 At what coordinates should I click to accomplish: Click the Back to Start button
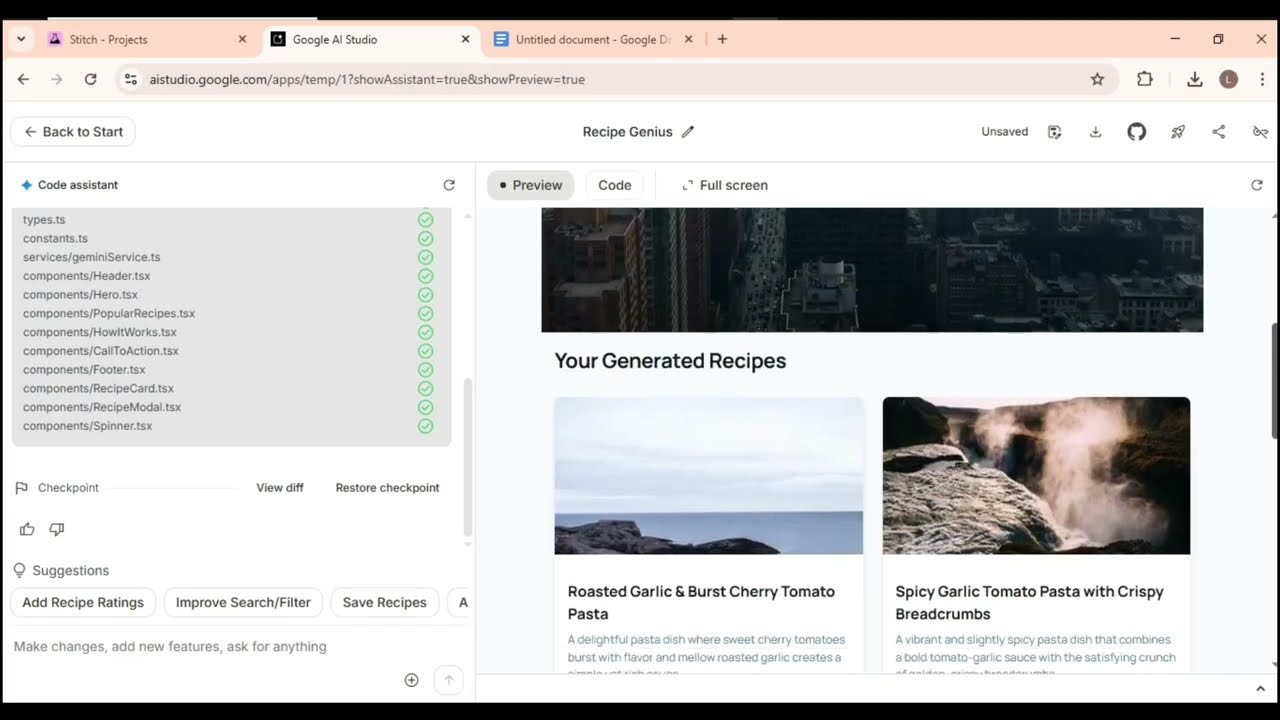tap(73, 132)
